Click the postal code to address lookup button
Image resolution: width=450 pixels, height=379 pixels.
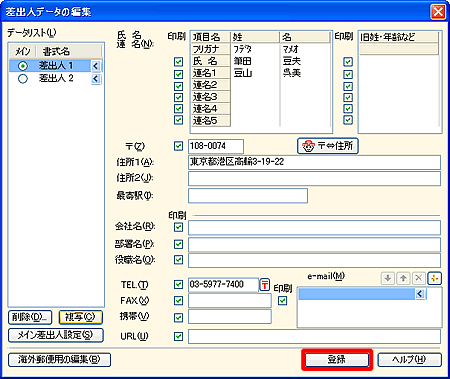pos(328,146)
